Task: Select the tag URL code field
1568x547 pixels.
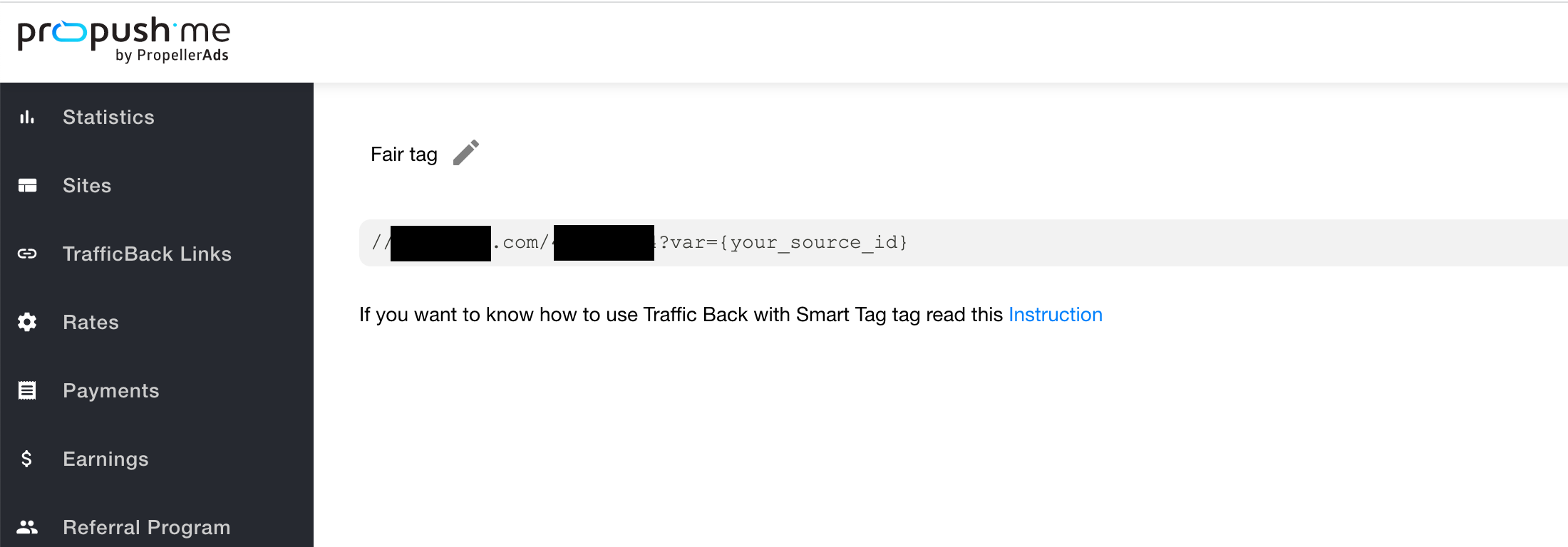Action: [964, 243]
